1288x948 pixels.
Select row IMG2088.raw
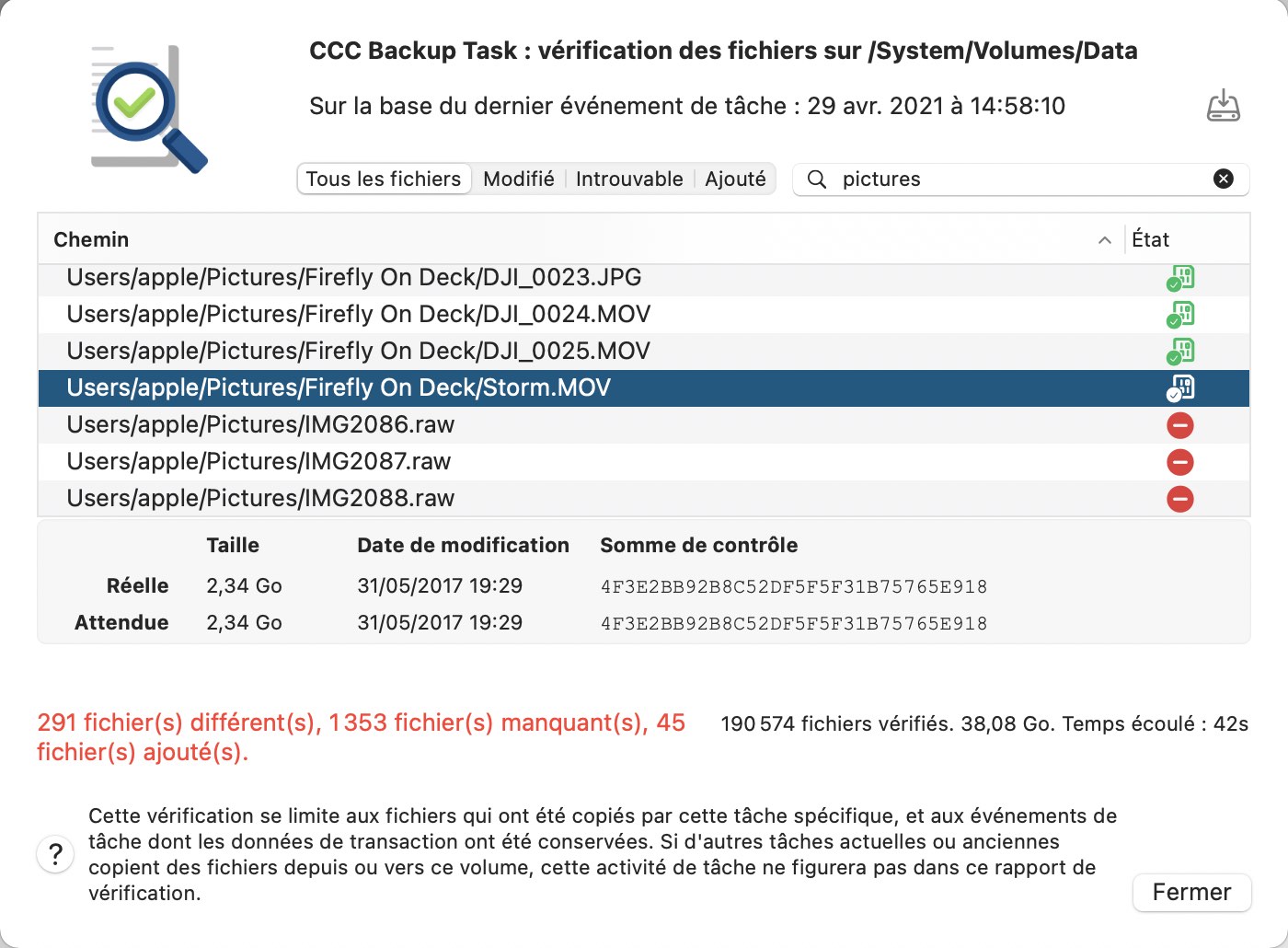(644, 499)
